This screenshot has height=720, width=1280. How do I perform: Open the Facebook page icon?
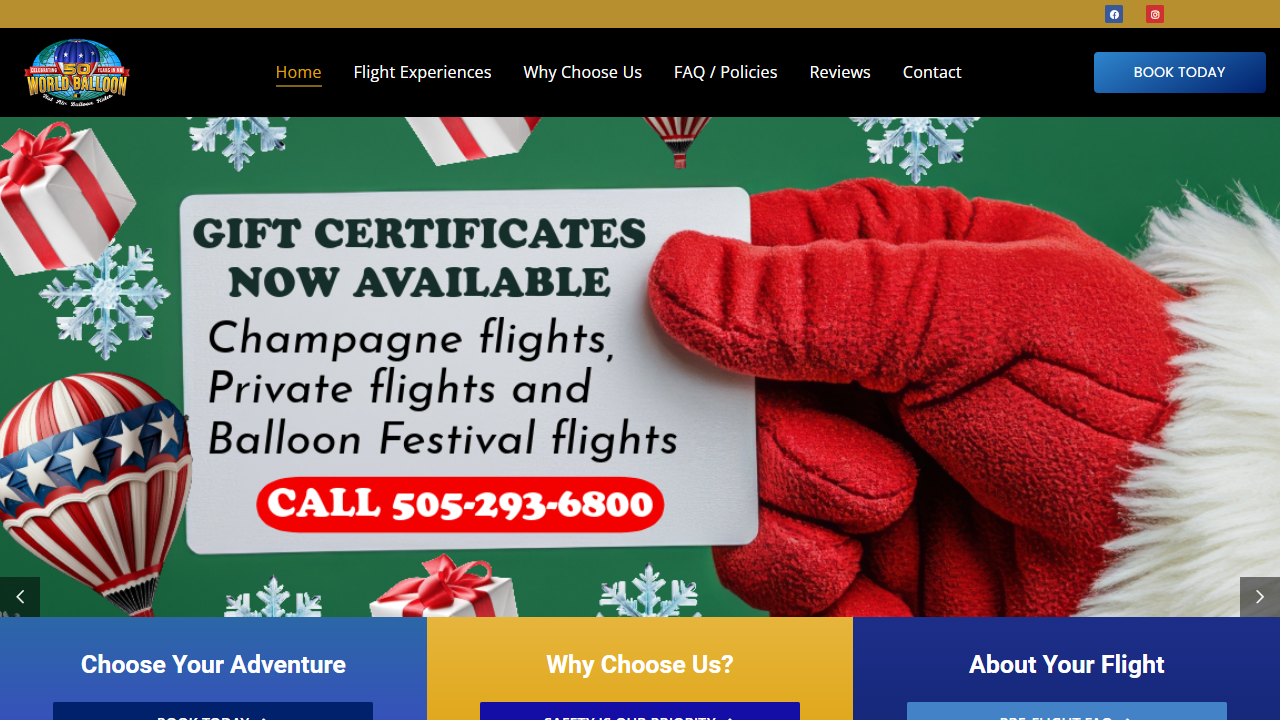[1114, 14]
